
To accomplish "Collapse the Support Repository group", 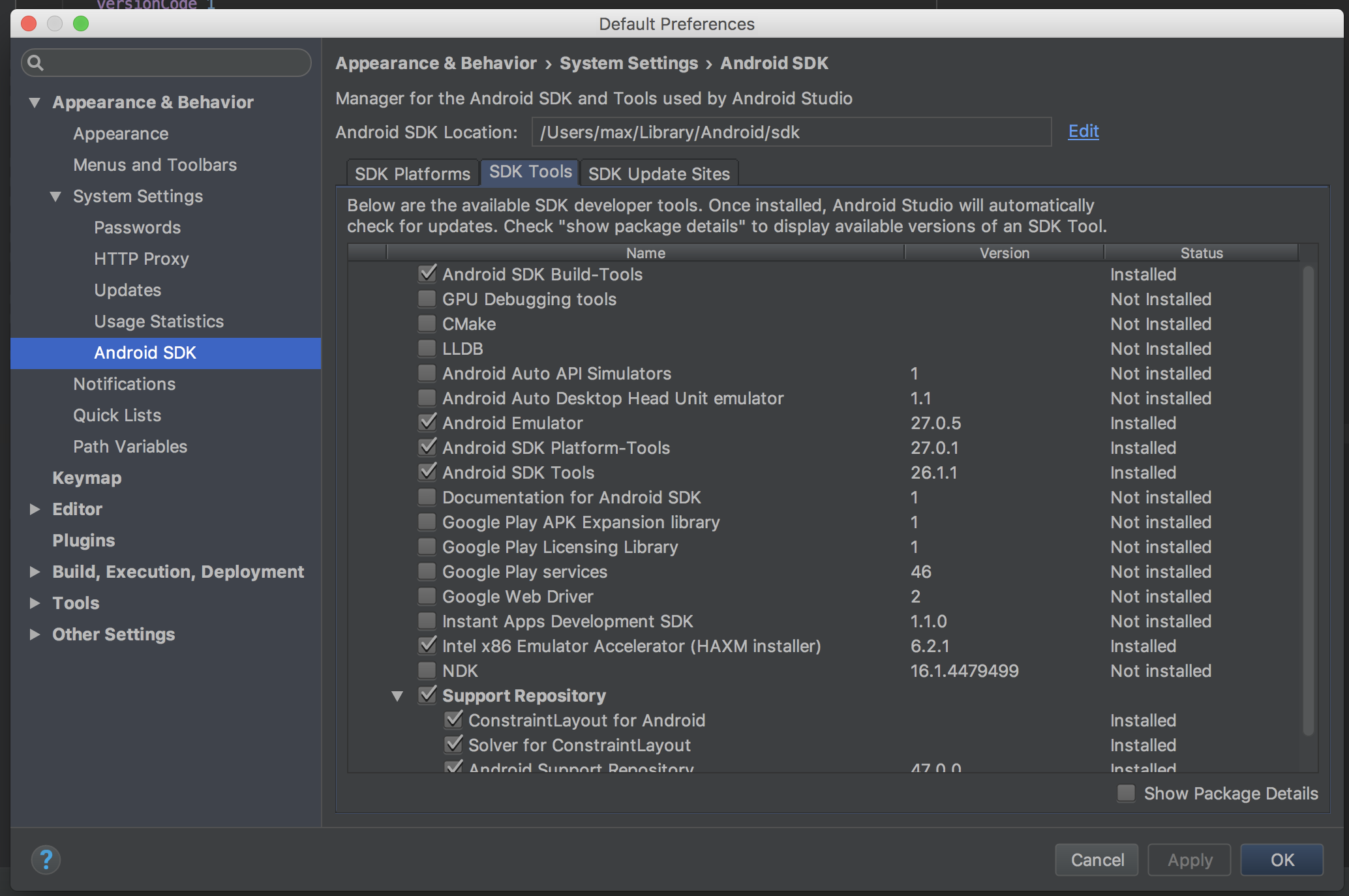I will click(398, 695).
